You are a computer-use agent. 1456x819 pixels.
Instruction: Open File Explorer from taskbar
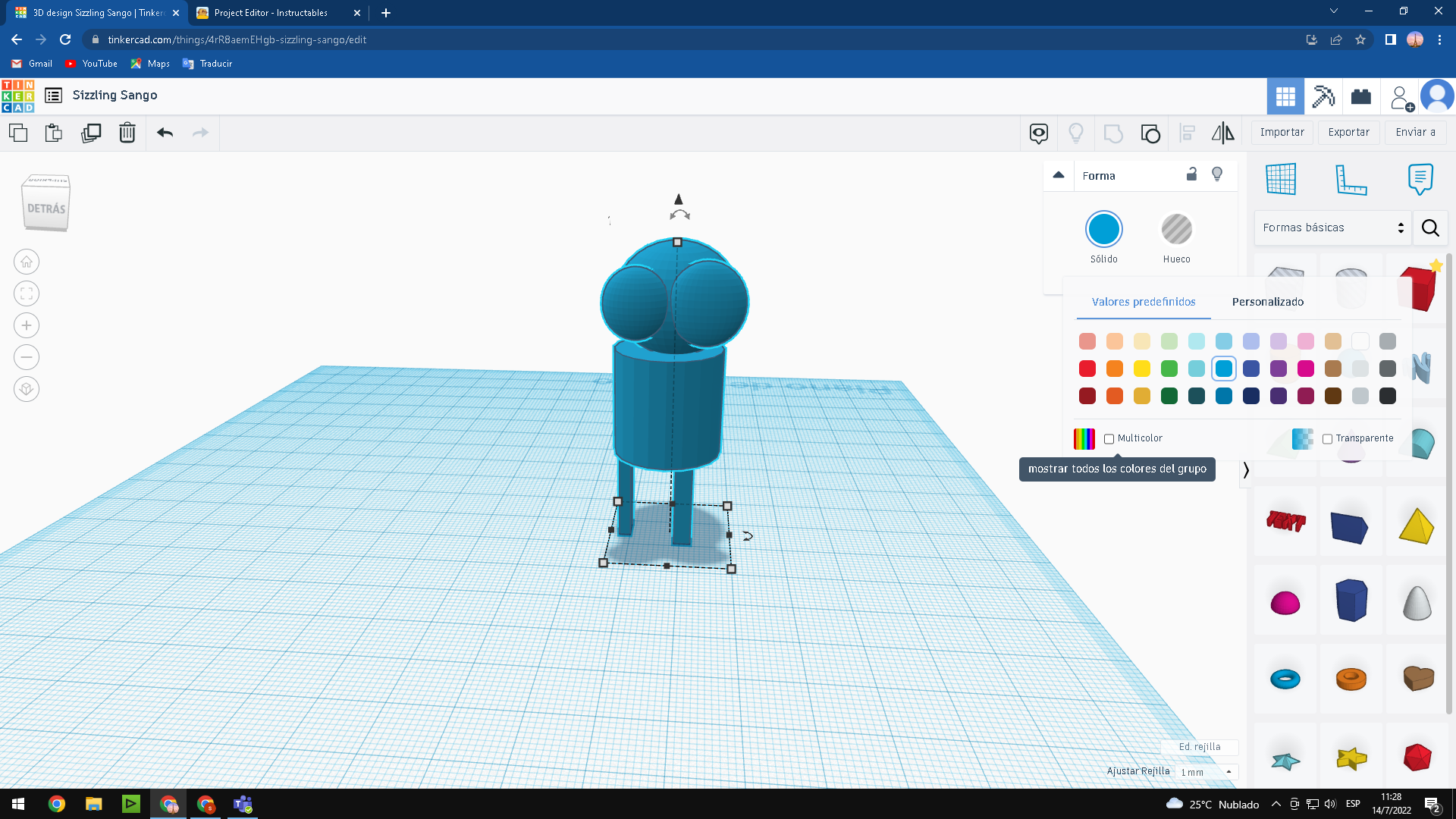[94, 804]
